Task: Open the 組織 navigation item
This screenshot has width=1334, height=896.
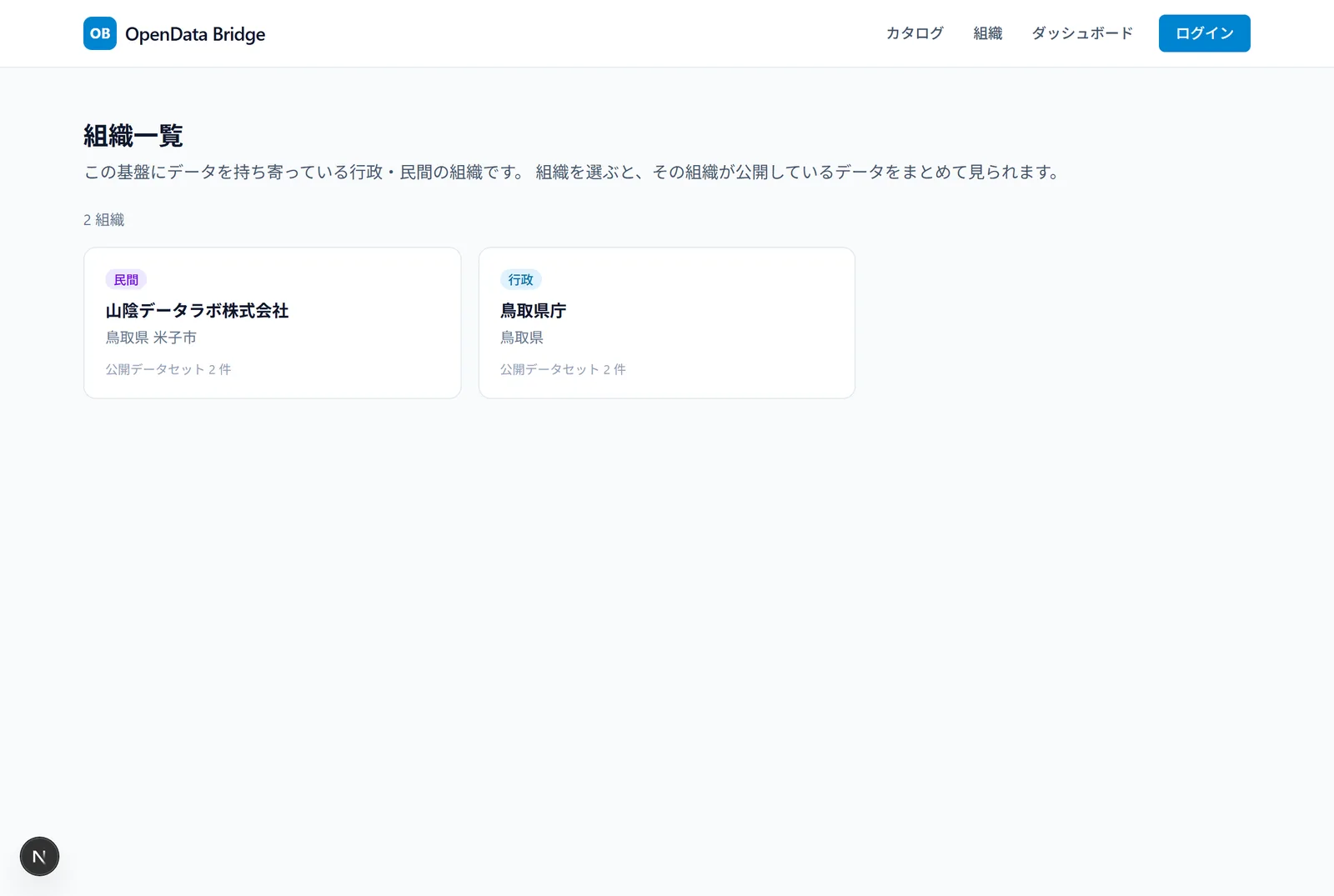Action: pos(988,33)
